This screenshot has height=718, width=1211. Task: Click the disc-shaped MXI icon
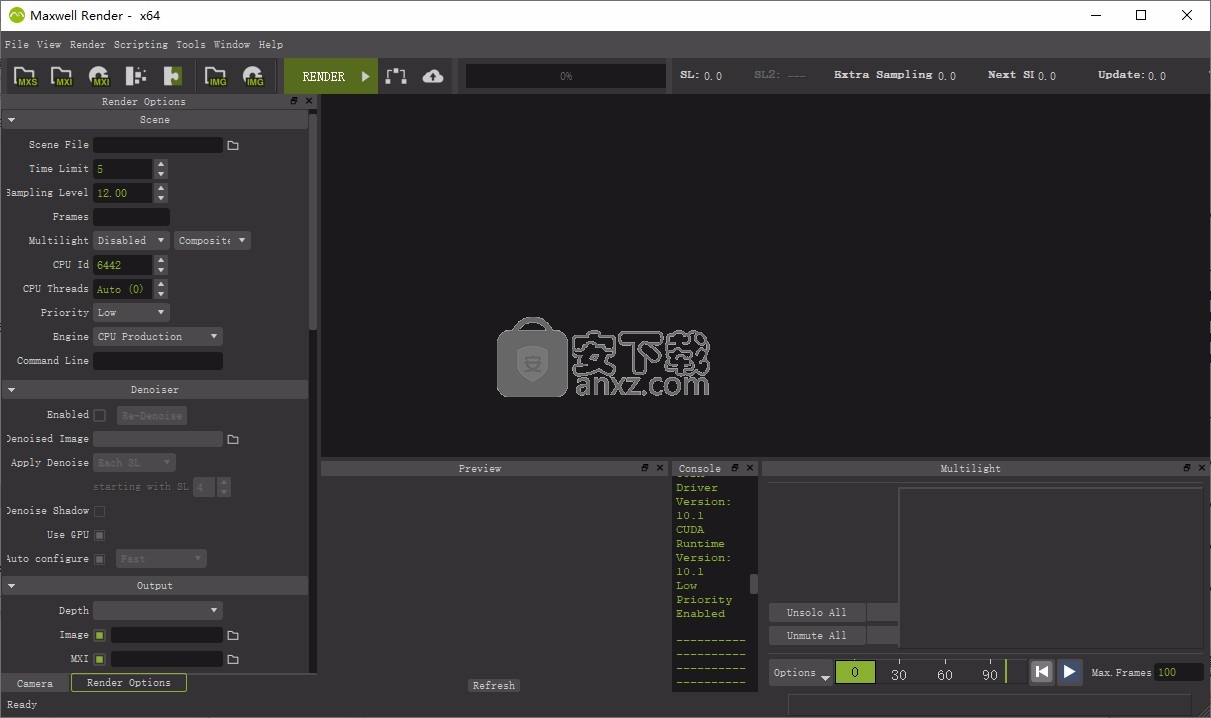coord(99,76)
